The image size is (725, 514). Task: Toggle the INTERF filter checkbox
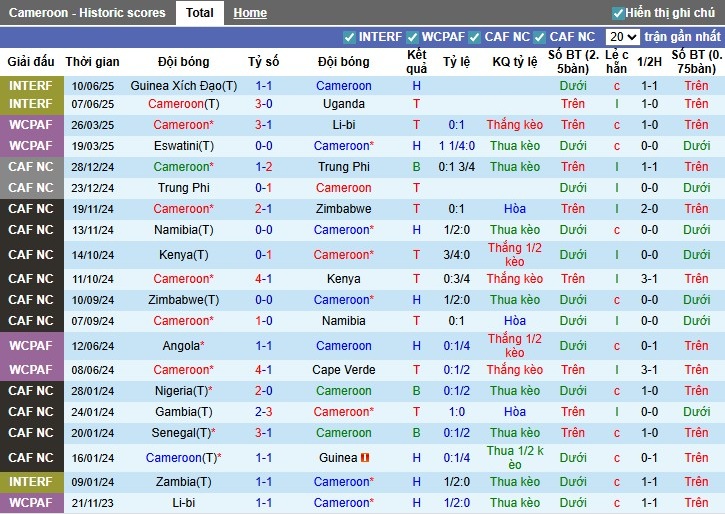(349, 37)
